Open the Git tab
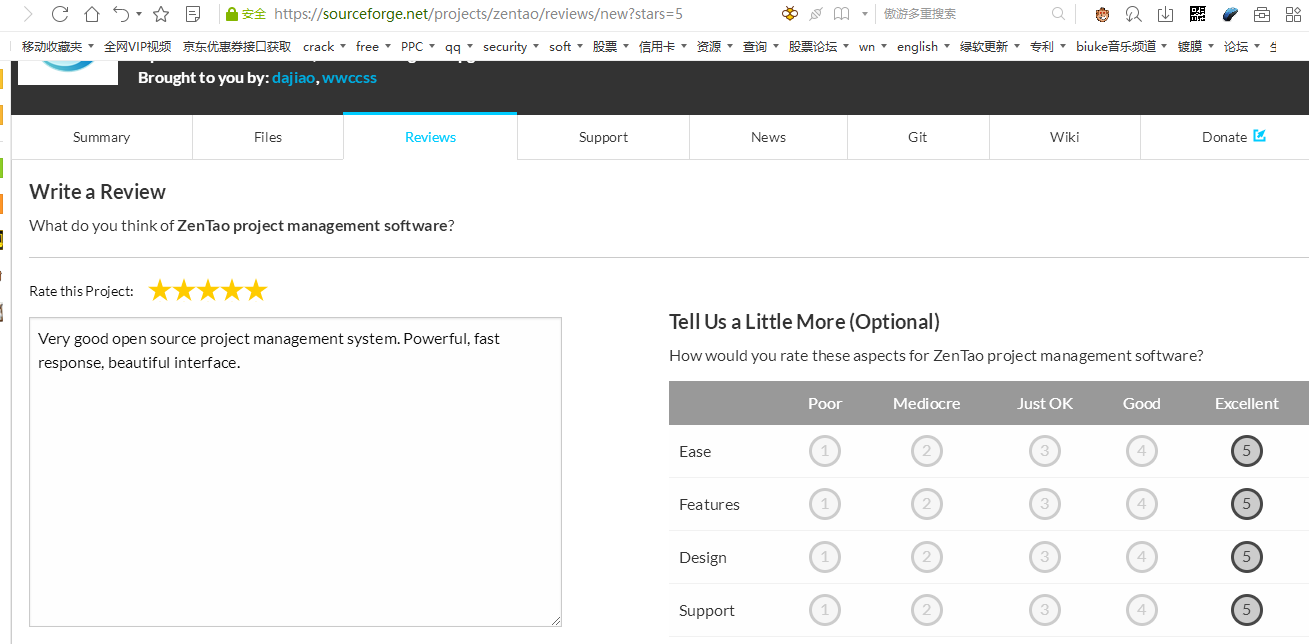This screenshot has width=1309, height=644. (x=918, y=137)
